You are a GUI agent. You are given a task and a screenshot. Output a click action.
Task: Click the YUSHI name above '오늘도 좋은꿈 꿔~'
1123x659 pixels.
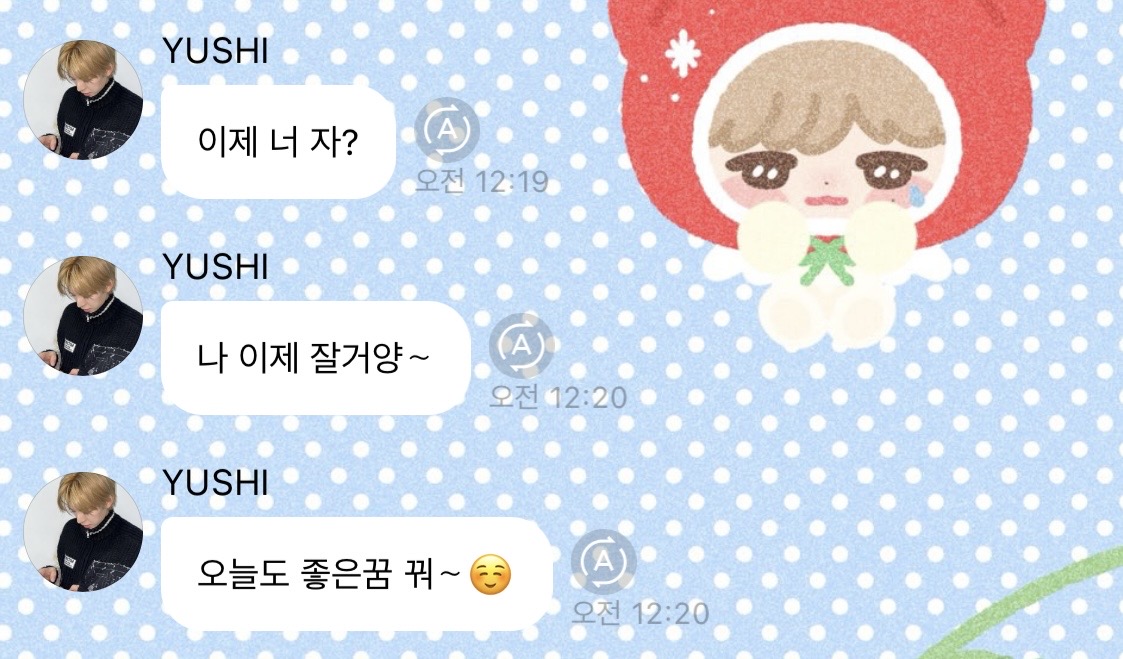point(216,482)
